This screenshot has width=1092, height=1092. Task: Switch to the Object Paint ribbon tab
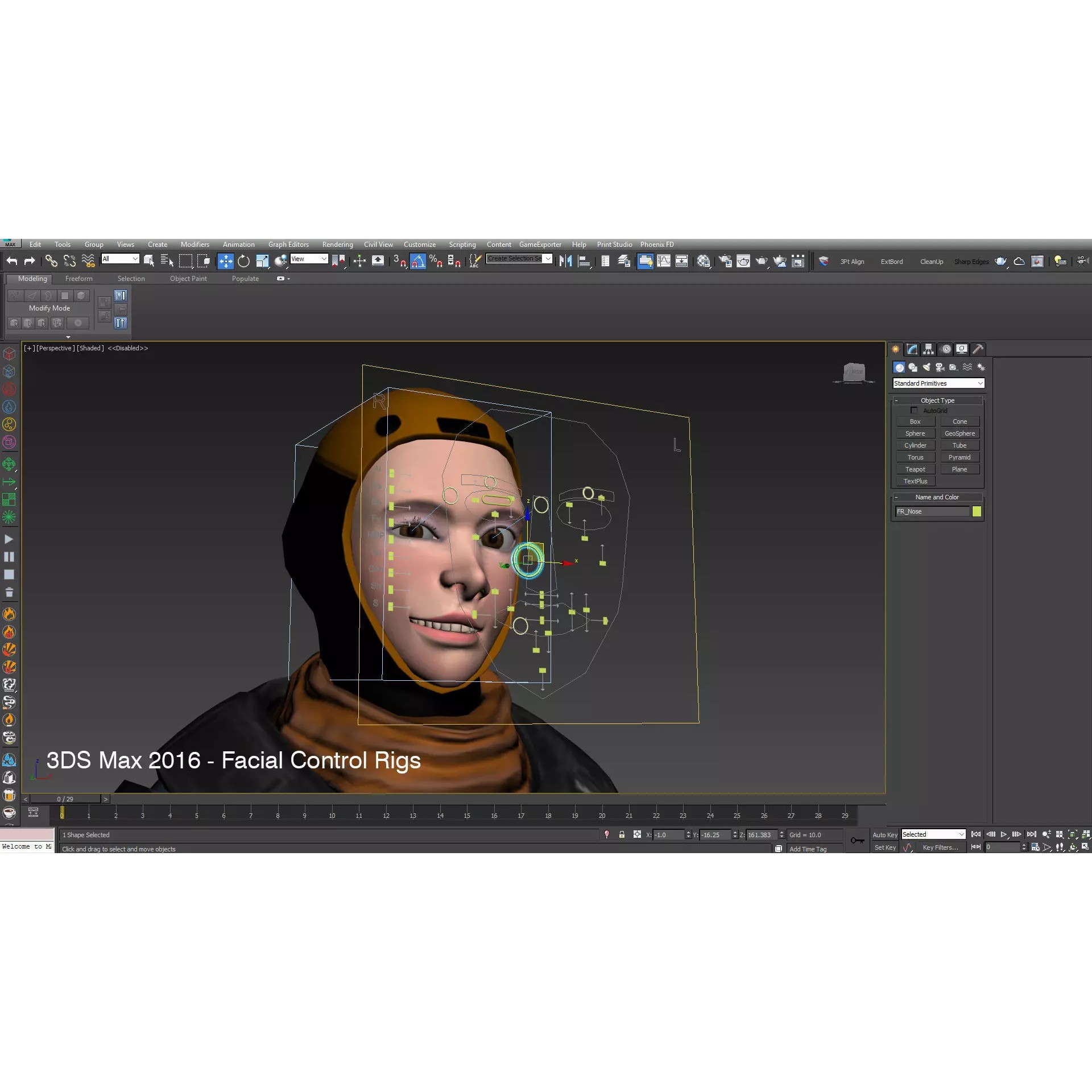pos(188,279)
